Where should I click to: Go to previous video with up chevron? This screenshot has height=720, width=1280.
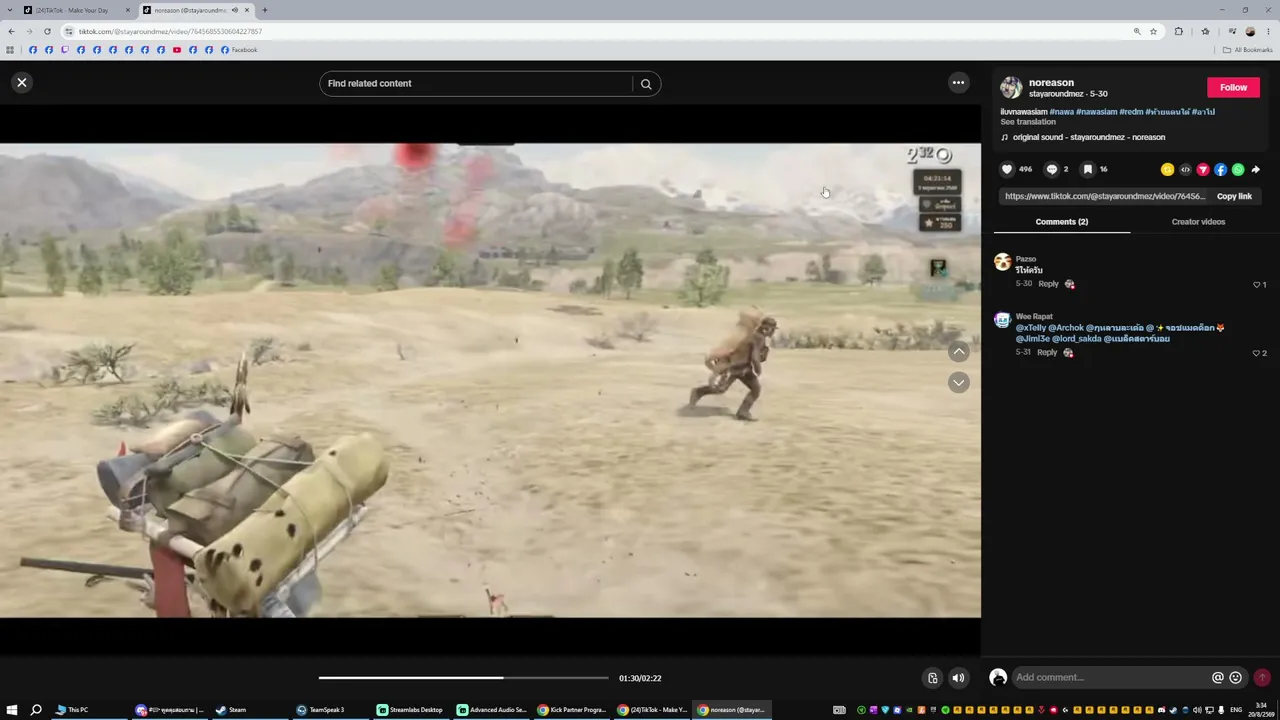point(959,352)
